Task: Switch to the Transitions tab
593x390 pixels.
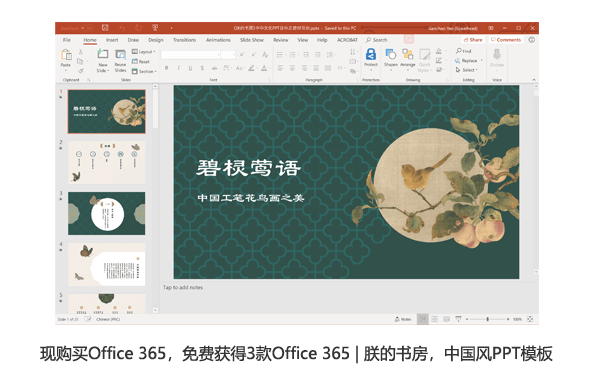Action: 185,40
